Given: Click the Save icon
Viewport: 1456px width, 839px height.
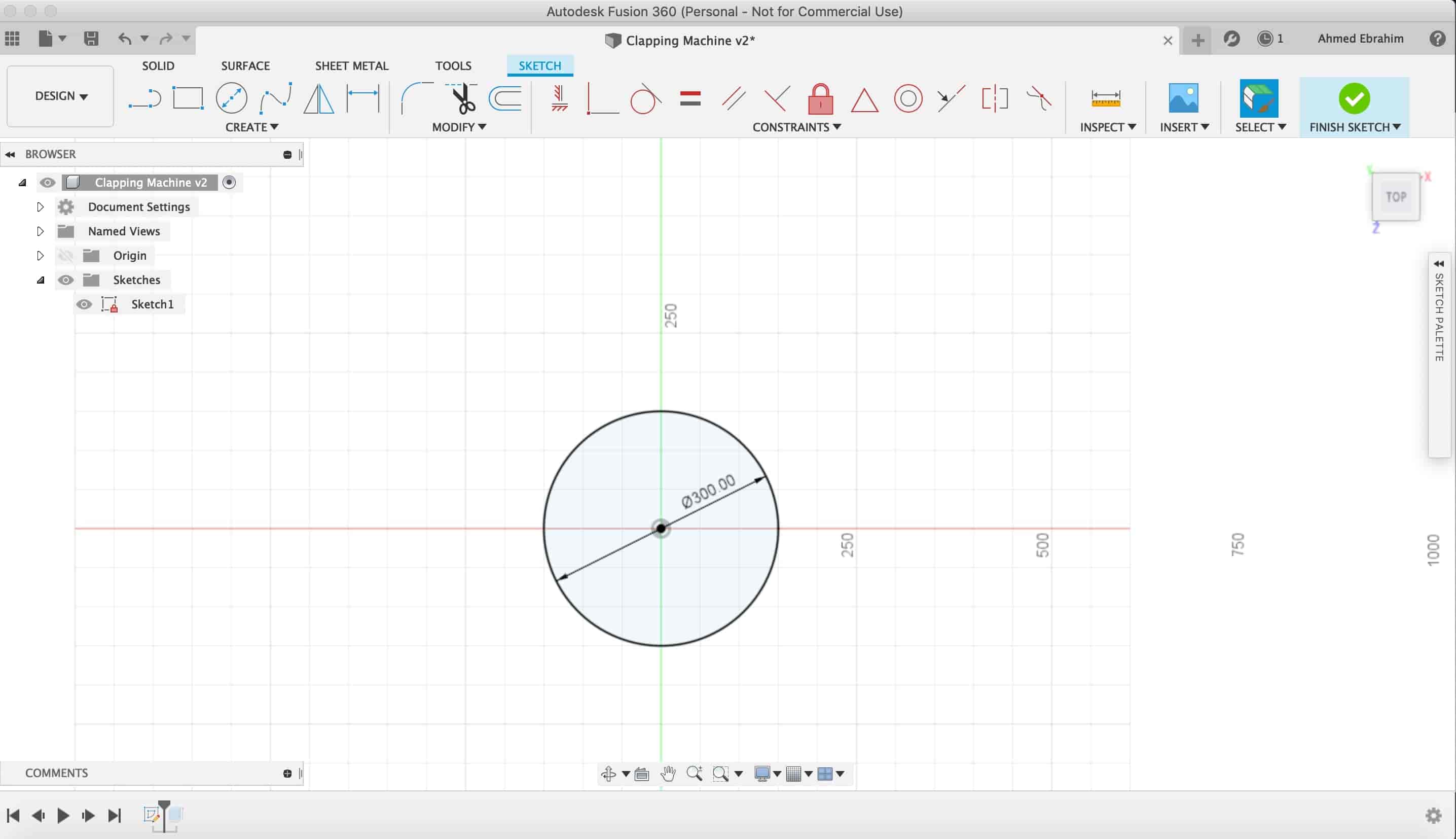Looking at the screenshot, I should (91, 39).
